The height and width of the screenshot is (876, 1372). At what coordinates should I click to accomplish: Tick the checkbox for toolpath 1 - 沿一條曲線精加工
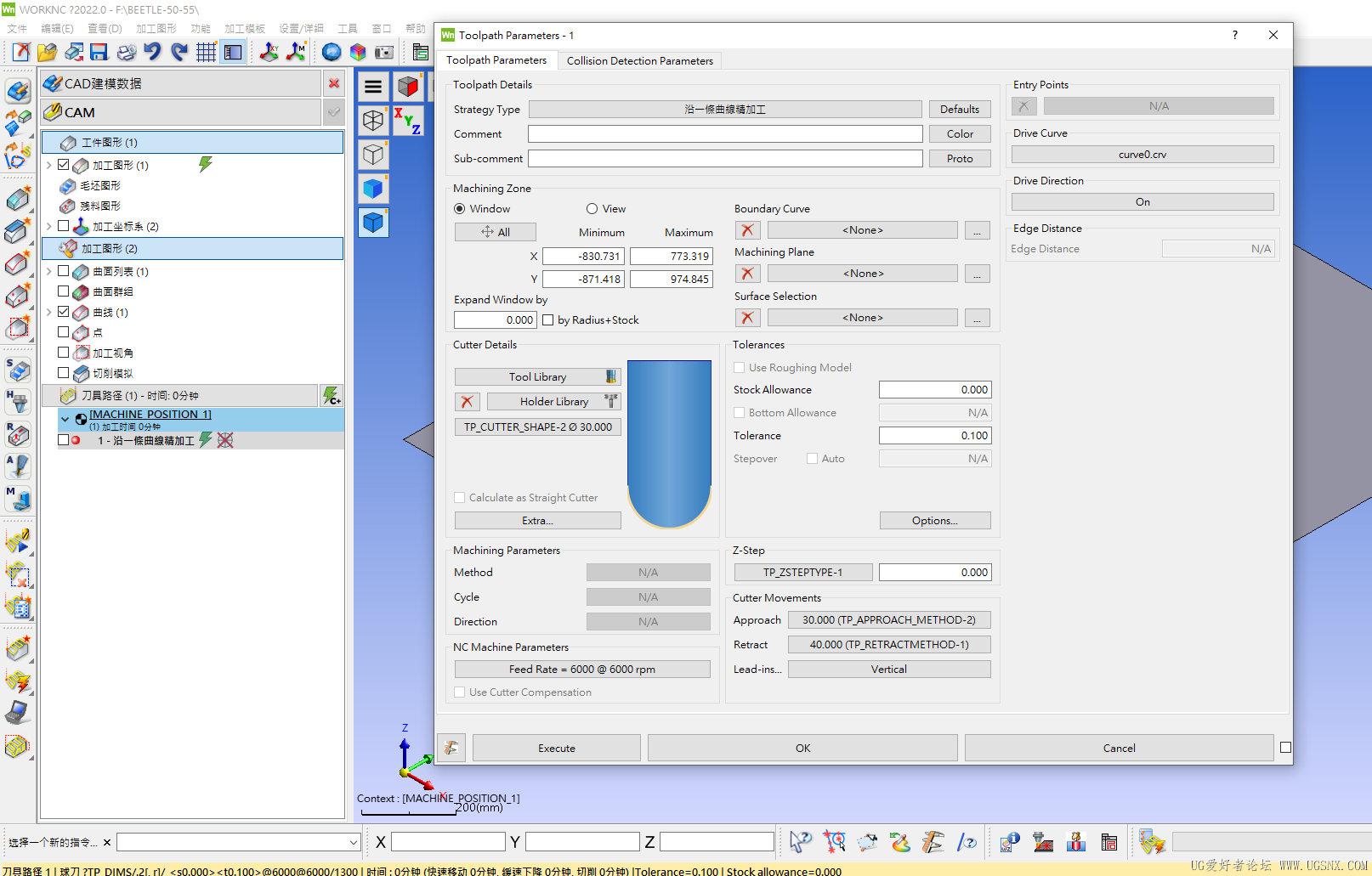click(x=63, y=440)
